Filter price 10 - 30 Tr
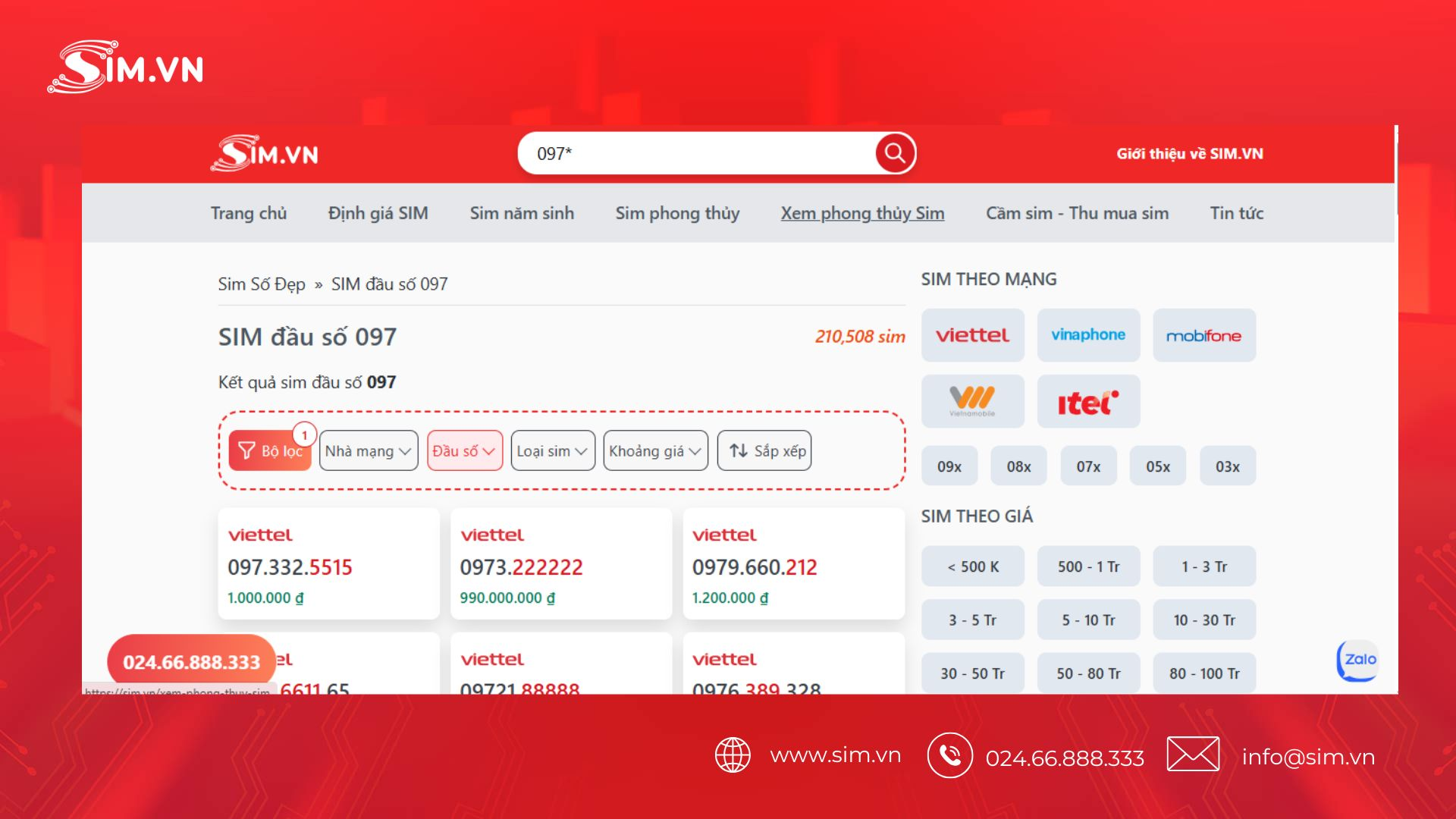 click(1204, 620)
